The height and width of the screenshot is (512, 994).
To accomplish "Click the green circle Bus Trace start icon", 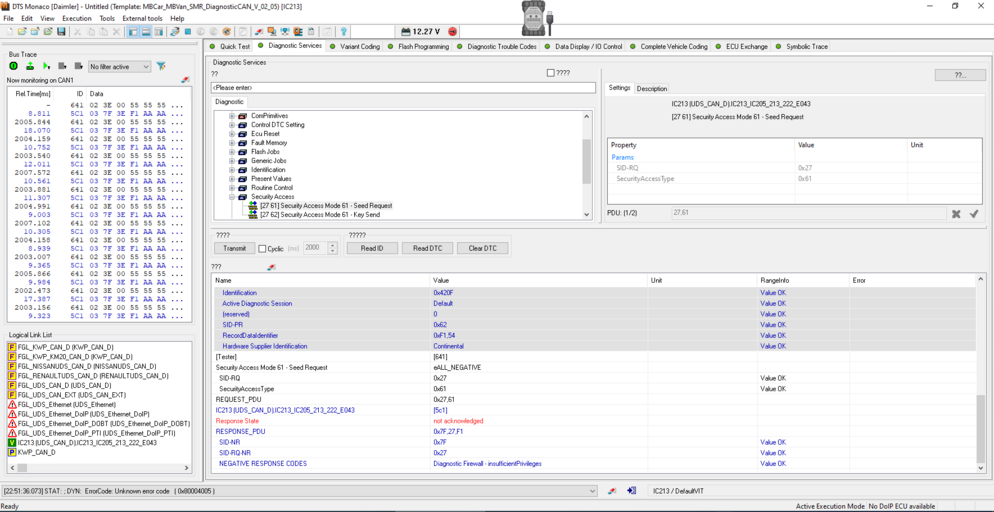I will coord(13,66).
